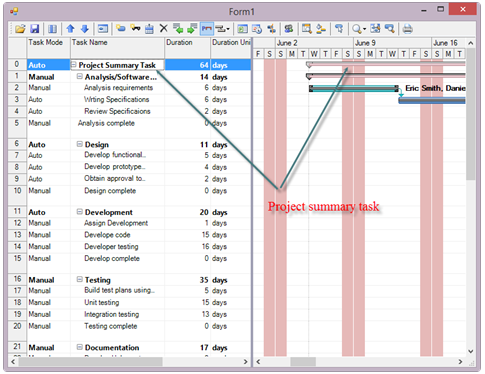Image resolution: width=485 pixels, height=374 pixels.
Task: Collapse the Testing task group
Action: click(x=80, y=279)
